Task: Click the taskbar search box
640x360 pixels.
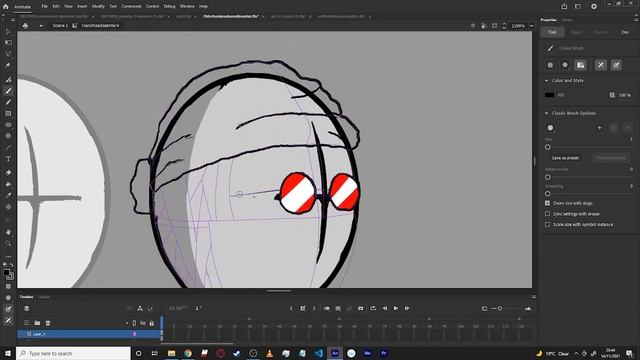Action: (x=73, y=353)
